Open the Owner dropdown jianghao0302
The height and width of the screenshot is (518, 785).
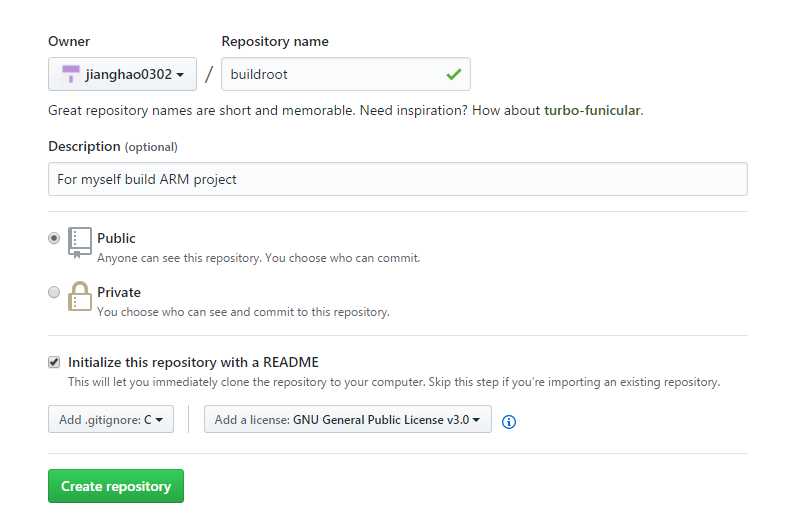122,74
